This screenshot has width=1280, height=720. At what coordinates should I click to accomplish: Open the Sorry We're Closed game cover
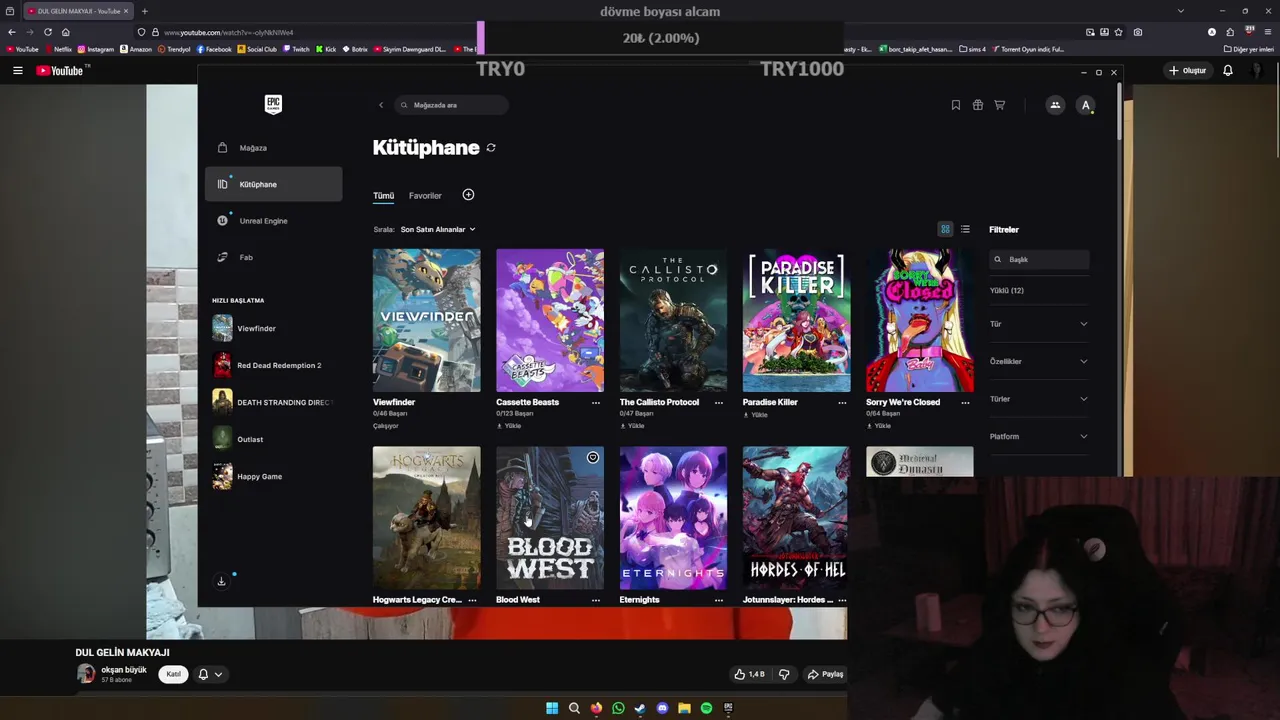click(920, 320)
